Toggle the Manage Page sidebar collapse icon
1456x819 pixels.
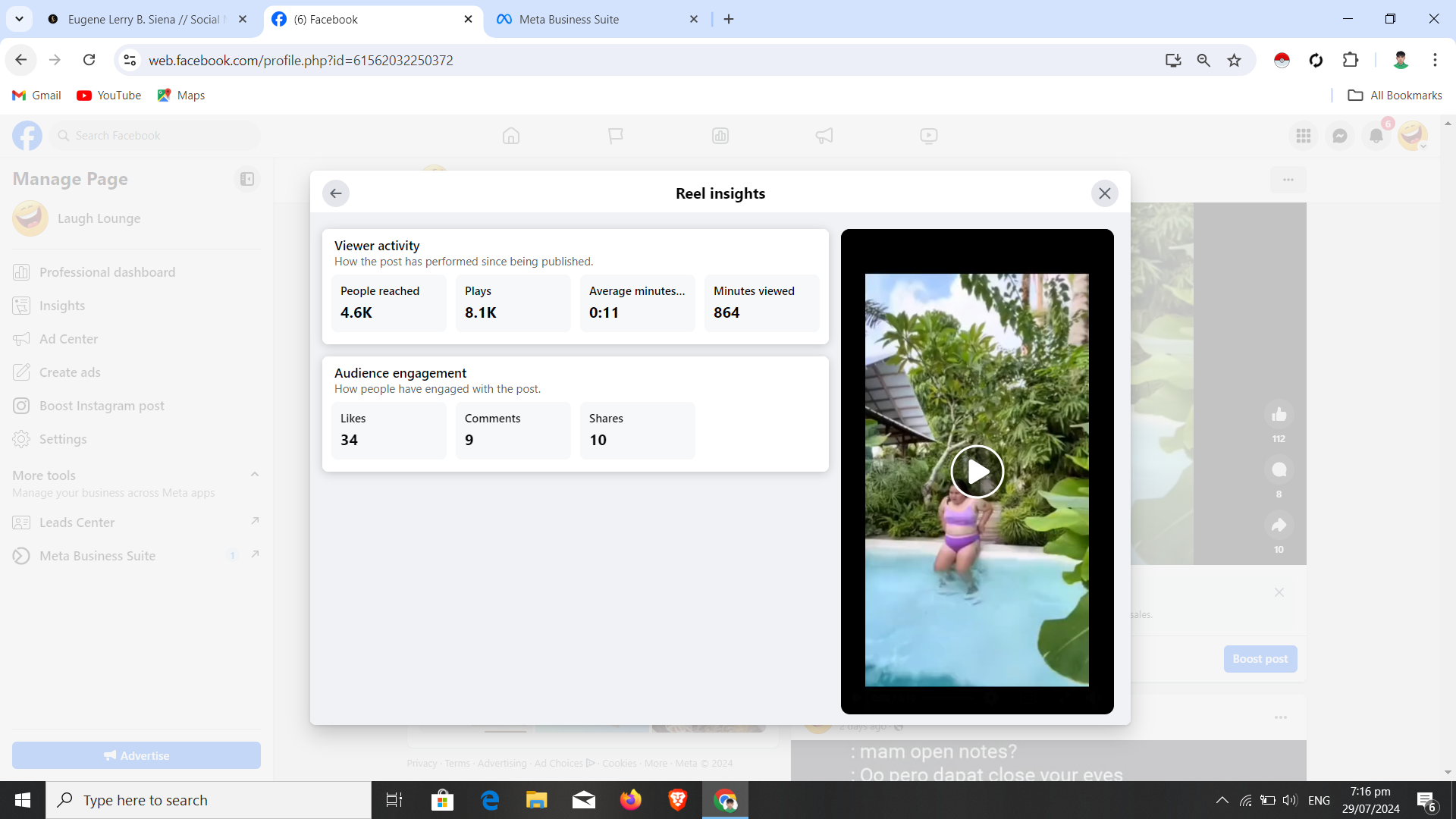tap(247, 179)
